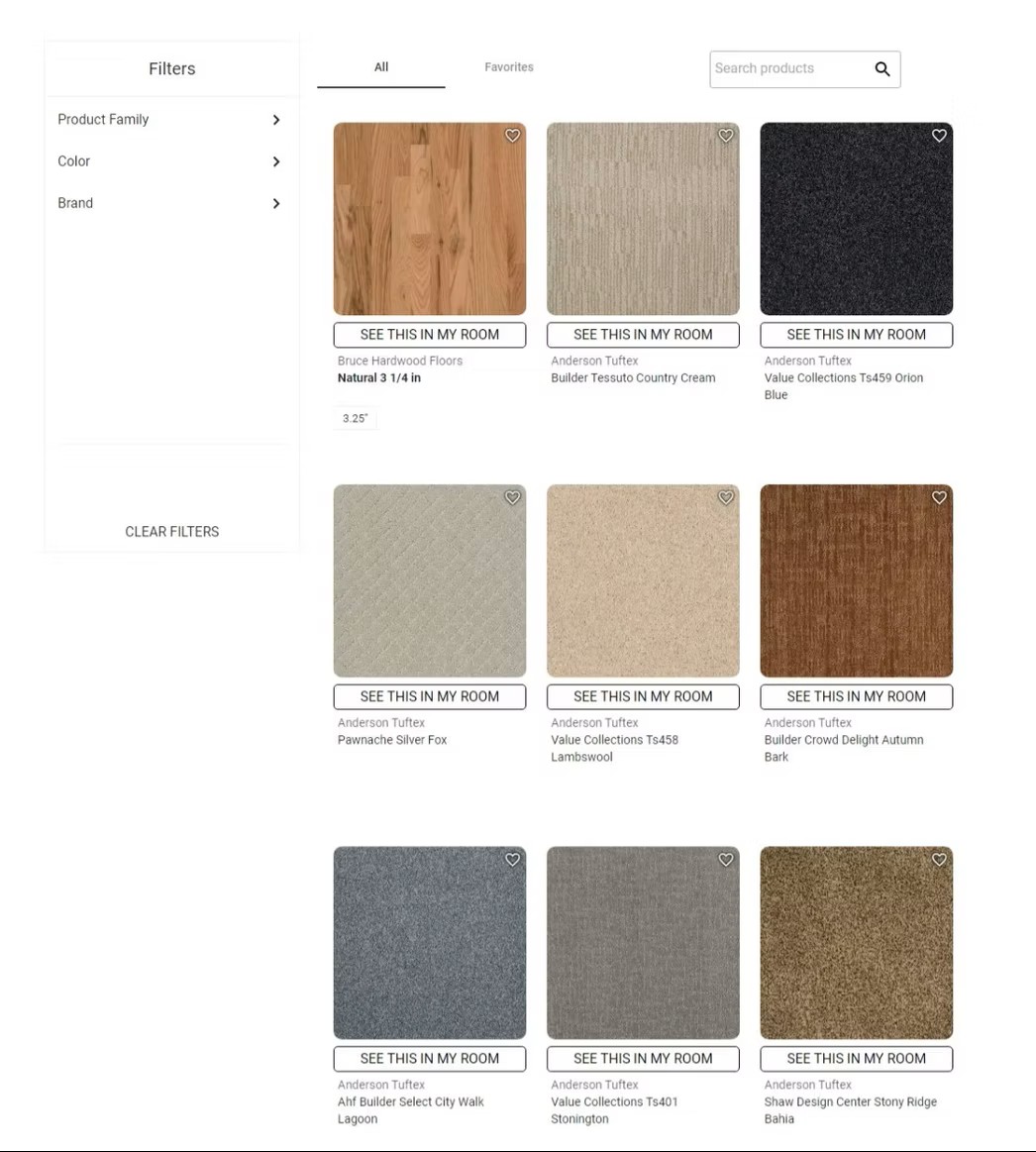Image resolution: width=1036 pixels, height=1152 pixels.
Task: Click the search magnifier icon
Action: click(x=882, y=69)
